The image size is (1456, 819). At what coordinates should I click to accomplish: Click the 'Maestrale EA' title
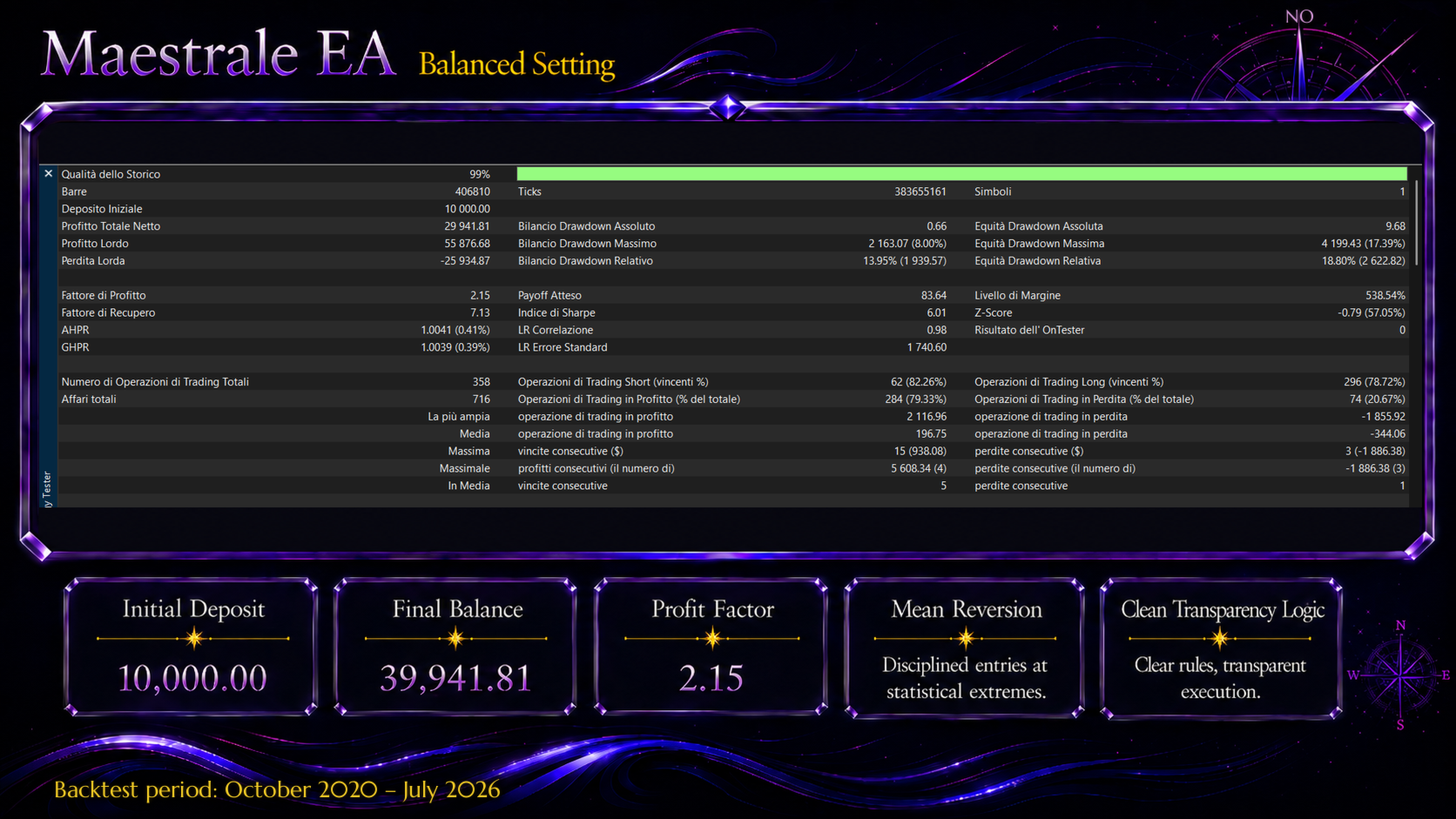pyautogui.click(x=218, y=54)
